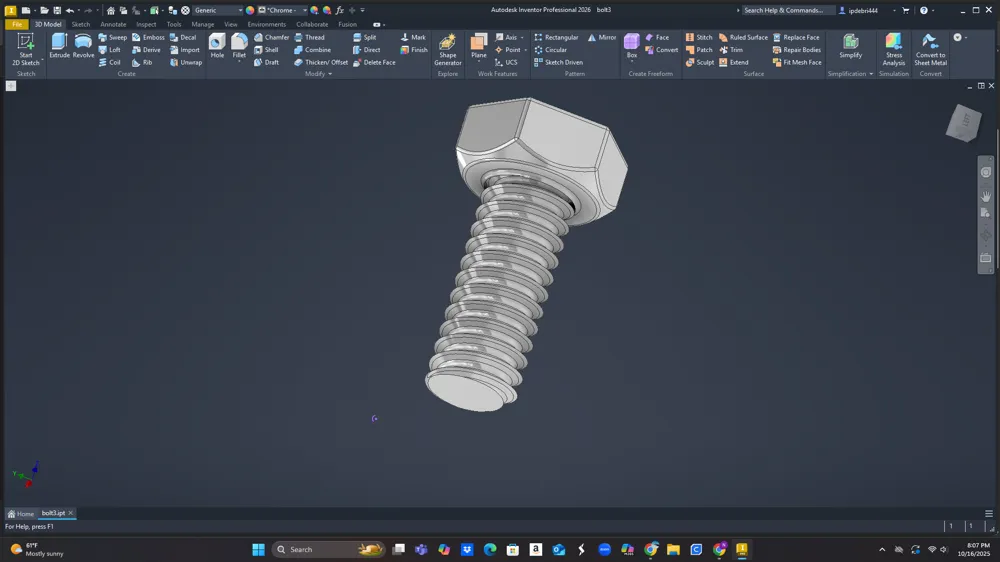Viewport: 1000px width, 562px height.
Task: Select the Rectangular pattern tool
Action: (x=556, y=38)
